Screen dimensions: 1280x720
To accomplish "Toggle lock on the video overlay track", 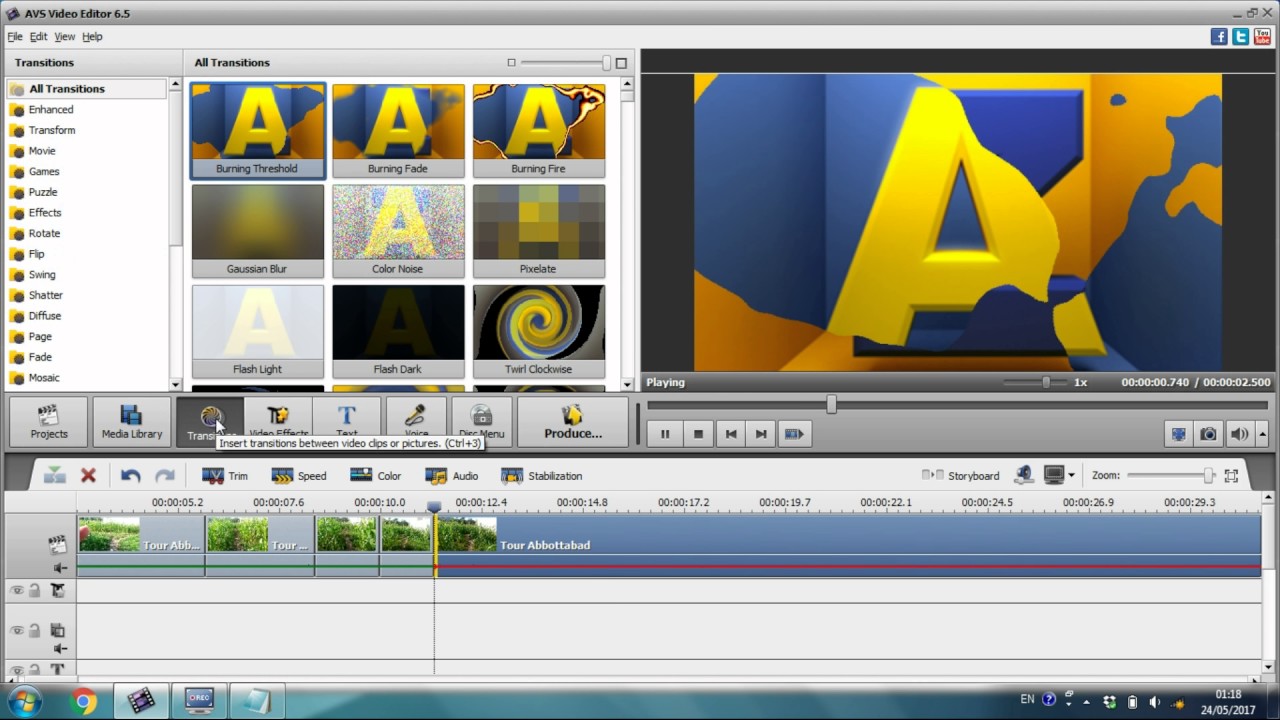I will [x=34, y=631].
